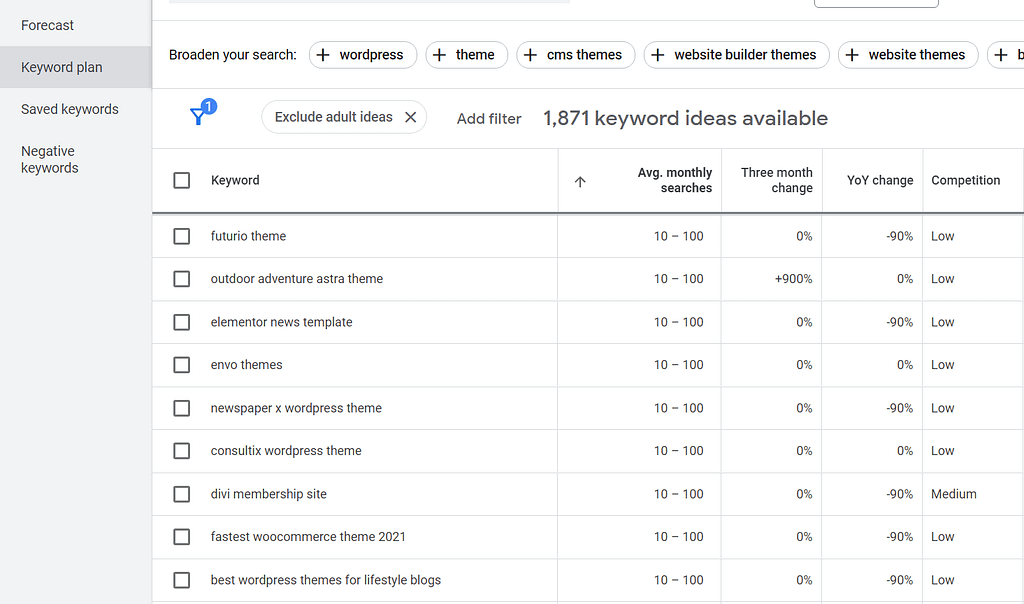Click 'Exclude adult ideas' filter chip label

click(333, 117)
